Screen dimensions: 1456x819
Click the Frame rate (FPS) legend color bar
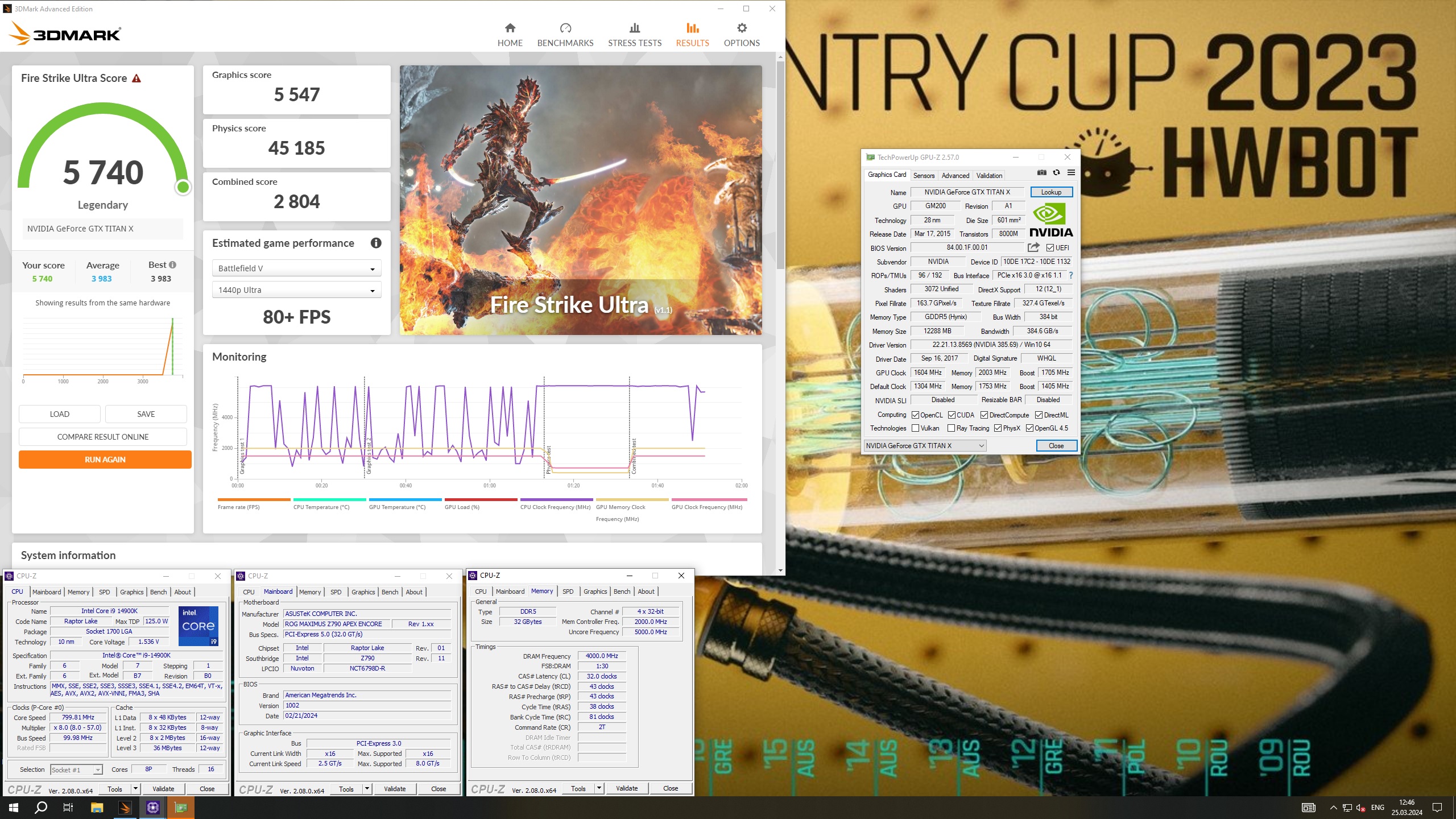point(254,500)
